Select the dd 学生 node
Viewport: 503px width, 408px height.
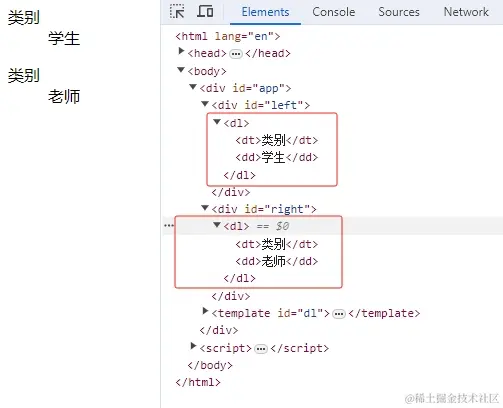pos(277,157)
